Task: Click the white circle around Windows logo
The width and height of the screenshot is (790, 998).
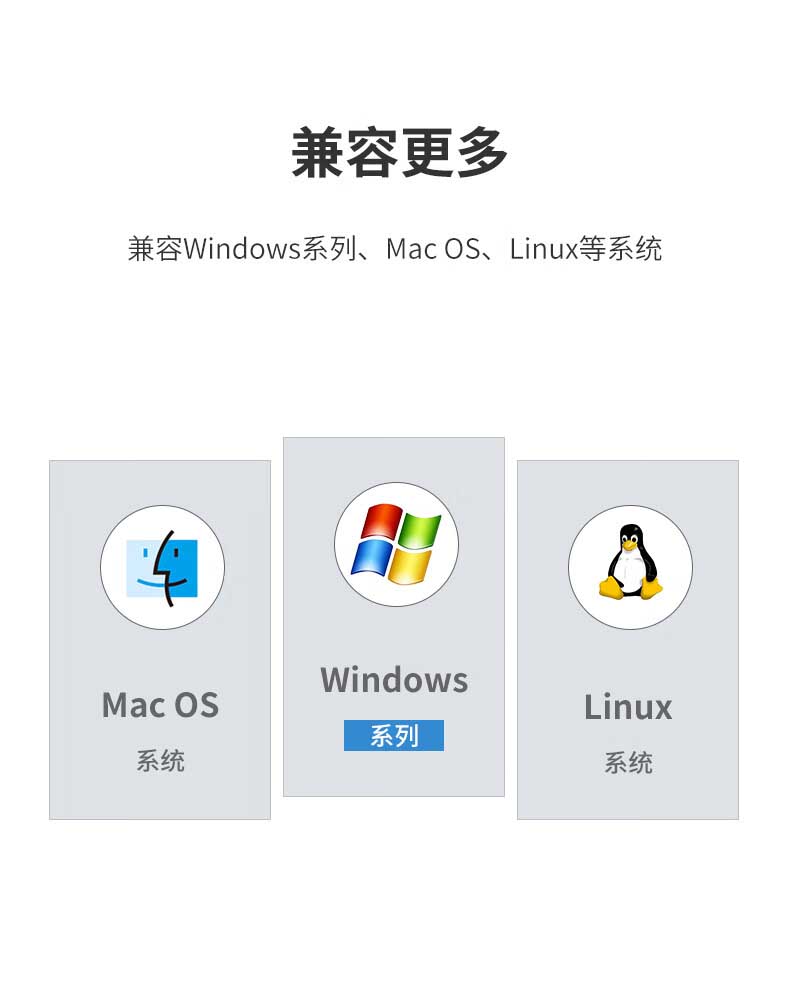Action: coord(397,544)
